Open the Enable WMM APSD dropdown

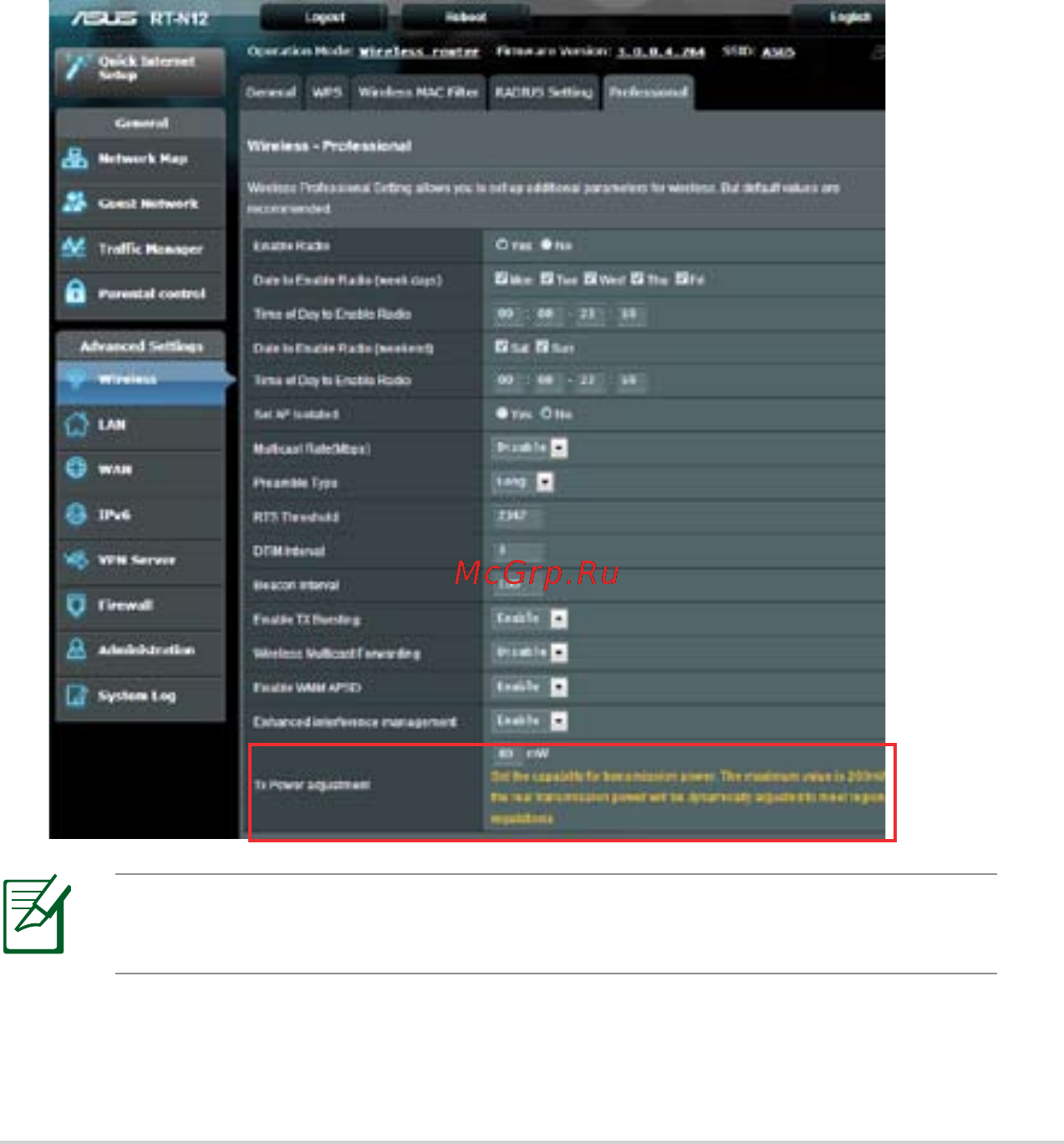(530, 687)
